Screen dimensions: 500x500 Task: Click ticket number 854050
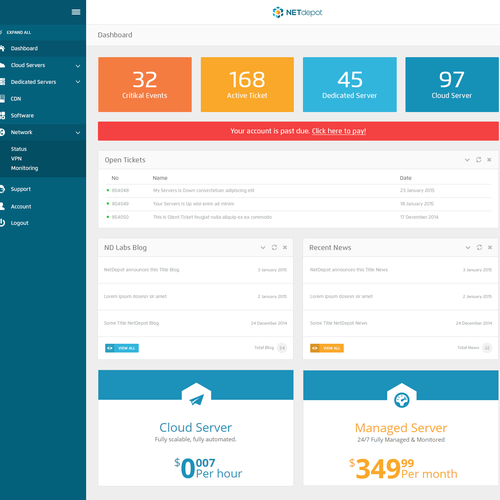pyautogui.click(x=120, y=217)
